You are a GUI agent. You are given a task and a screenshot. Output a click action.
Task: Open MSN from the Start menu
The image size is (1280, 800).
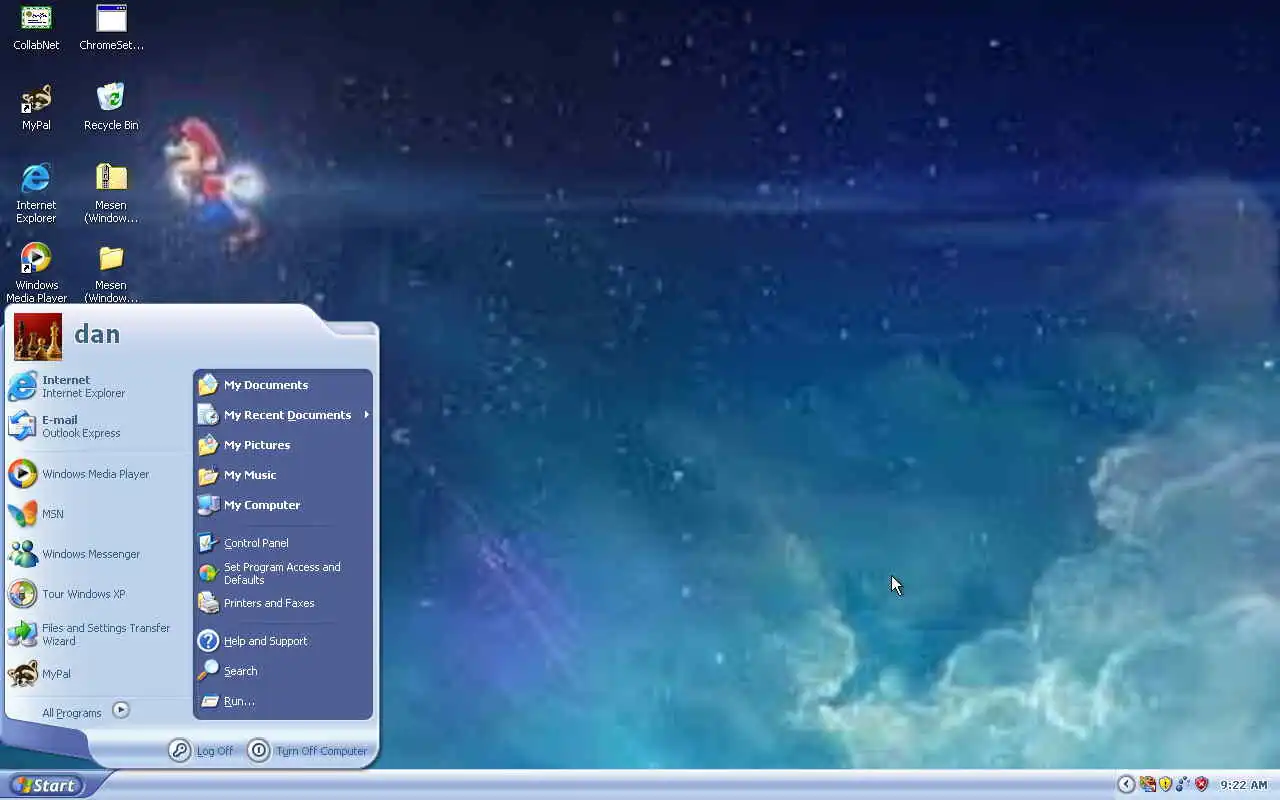98,514
